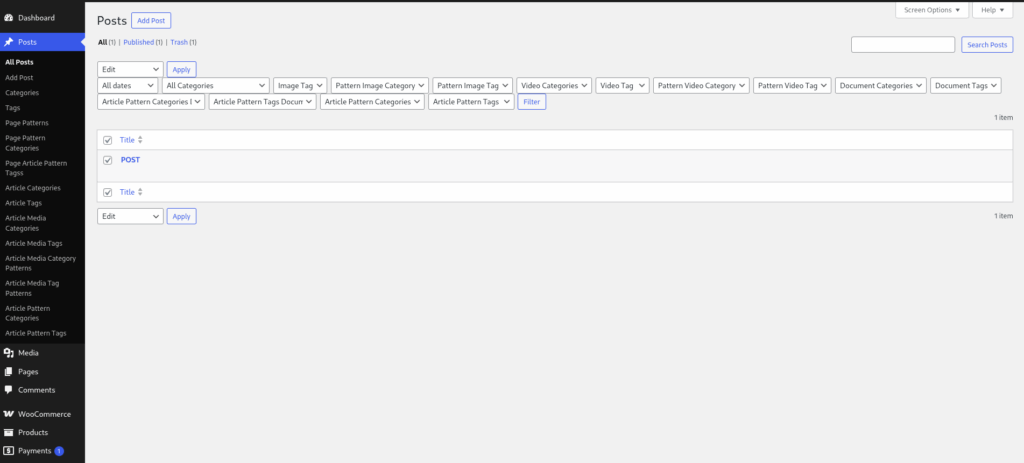Toggle the checkbox for the POST row

pos(108,160)
